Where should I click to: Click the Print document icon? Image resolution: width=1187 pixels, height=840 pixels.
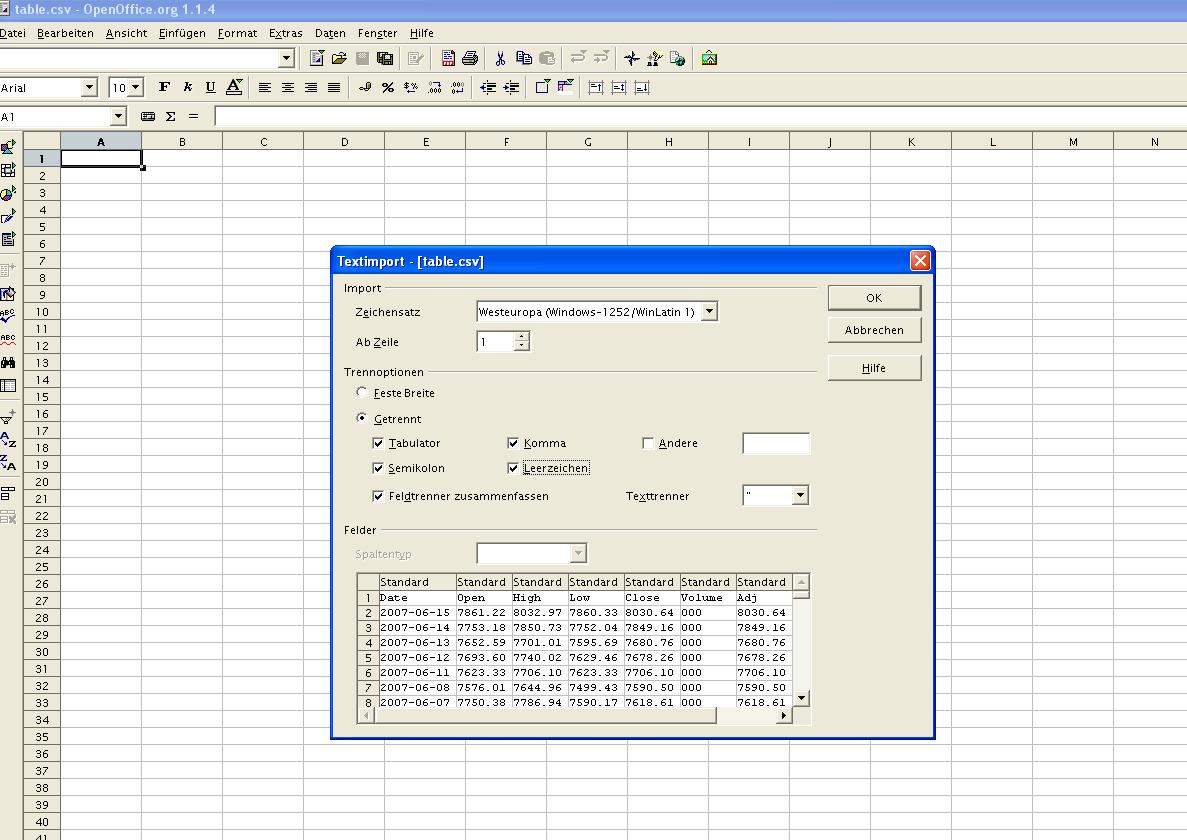click(470, 59)
